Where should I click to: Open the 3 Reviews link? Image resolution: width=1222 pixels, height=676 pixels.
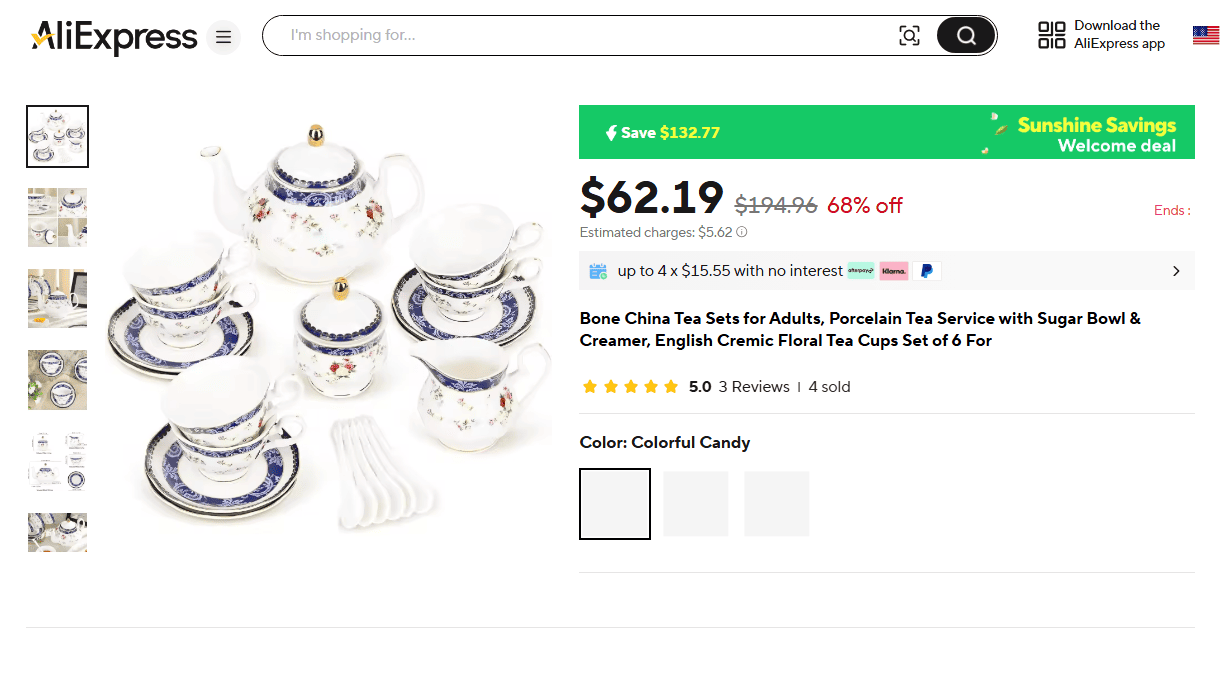754,387
